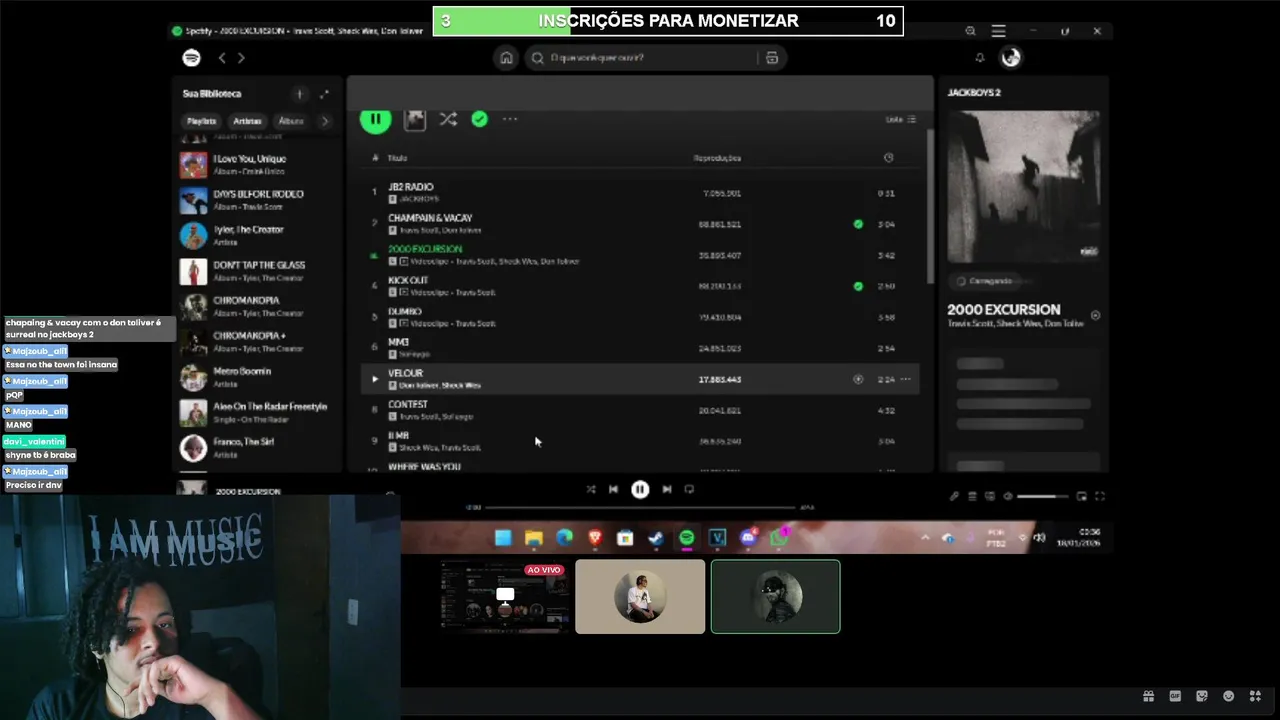Open first CHROMAKOPIA album in library
The image size is (1280, 720).
(259, 306)
